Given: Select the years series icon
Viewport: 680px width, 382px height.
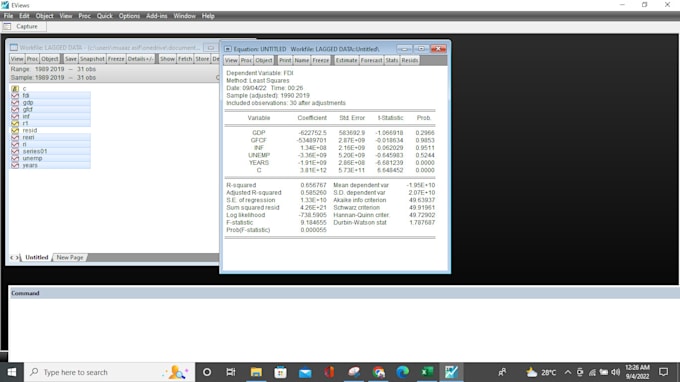Looking at the screenshot, I should tap(15, 165).
